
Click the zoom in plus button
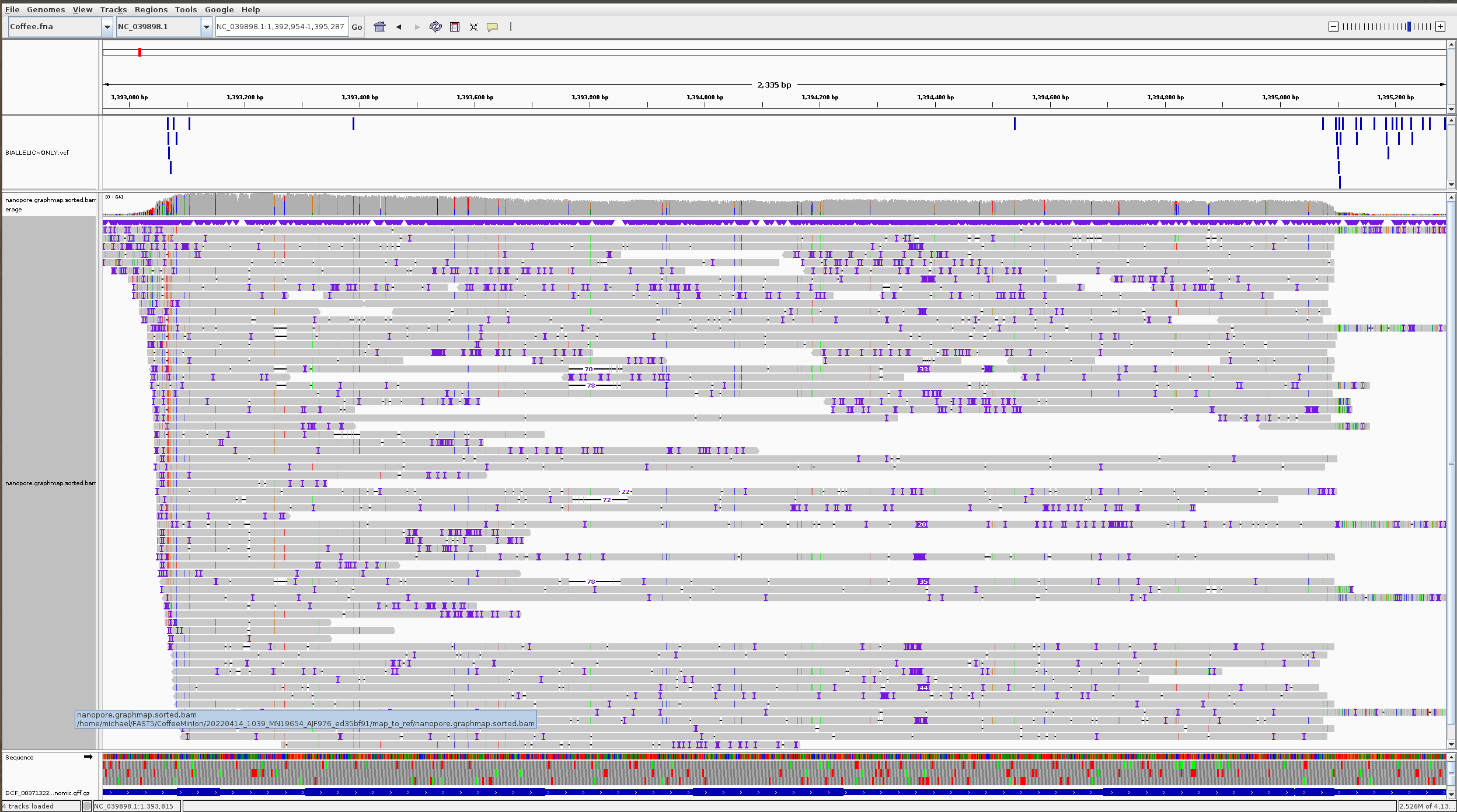coord(1441,26)
